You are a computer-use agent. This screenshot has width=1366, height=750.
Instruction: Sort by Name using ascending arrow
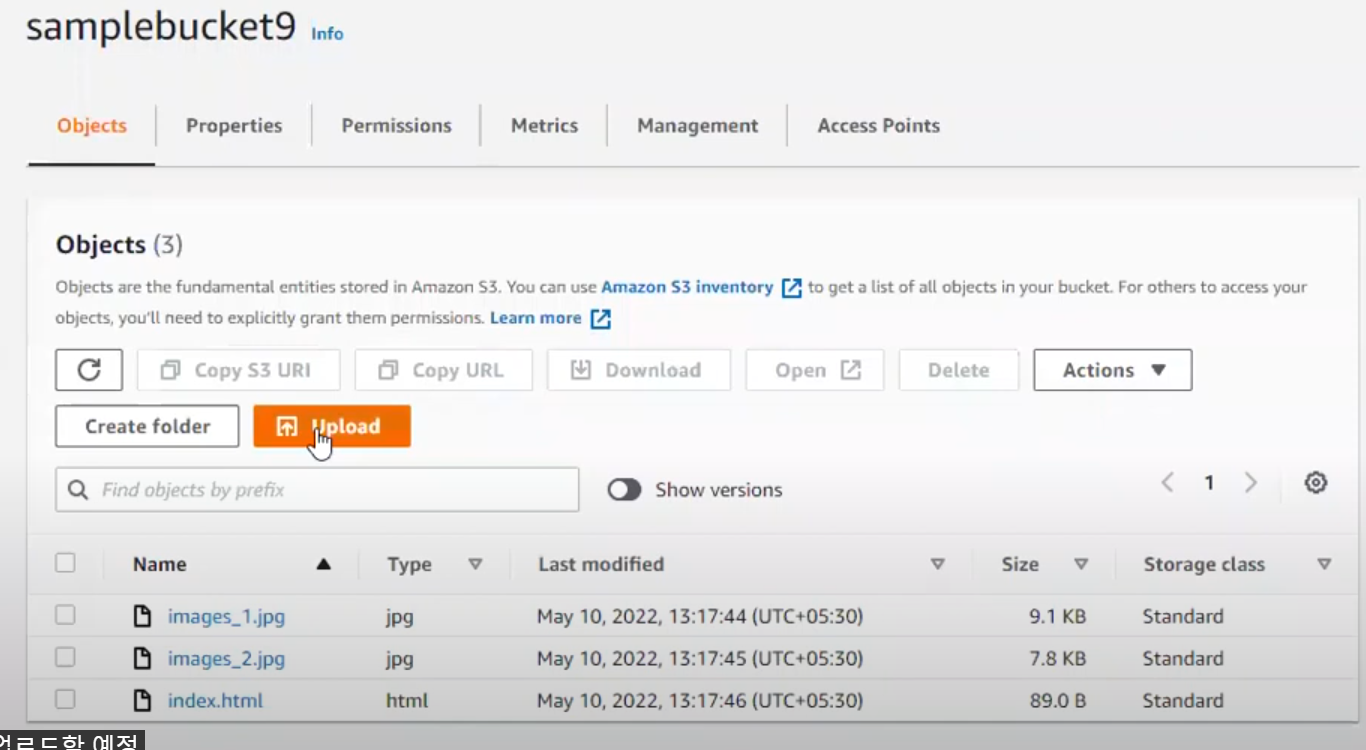(x=323, y=564)
